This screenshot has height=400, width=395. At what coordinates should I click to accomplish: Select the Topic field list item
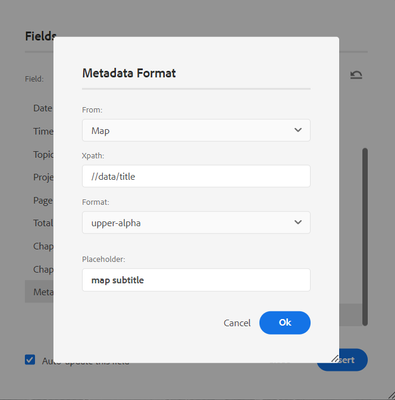pos(43,155)
